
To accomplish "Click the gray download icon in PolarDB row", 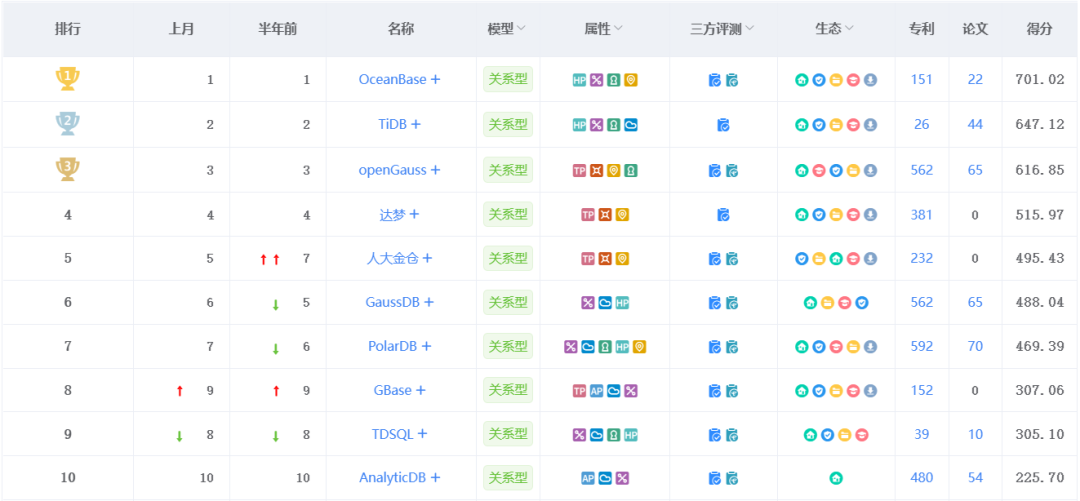I will [871, 347].
